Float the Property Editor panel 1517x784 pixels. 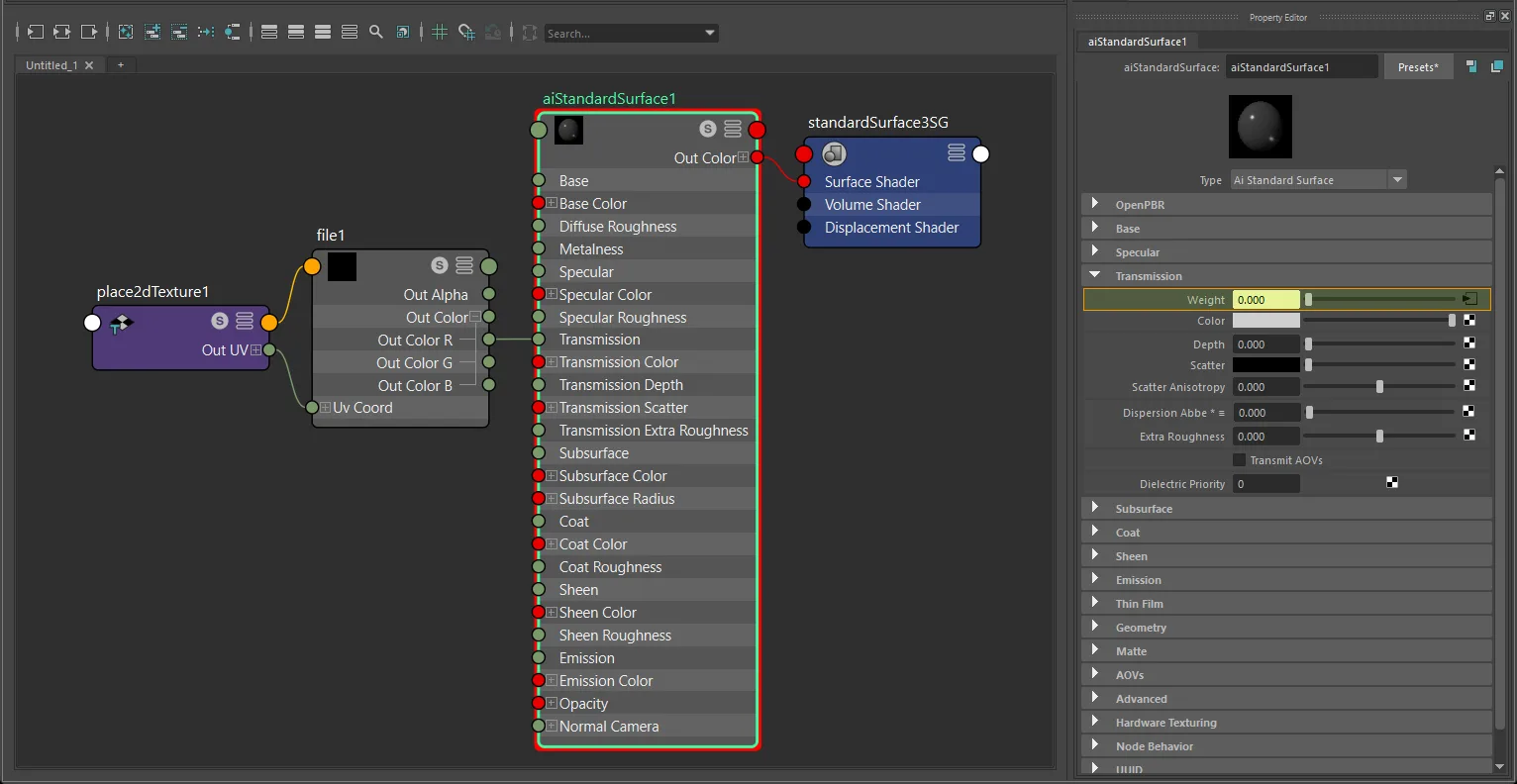(1489, 16)
